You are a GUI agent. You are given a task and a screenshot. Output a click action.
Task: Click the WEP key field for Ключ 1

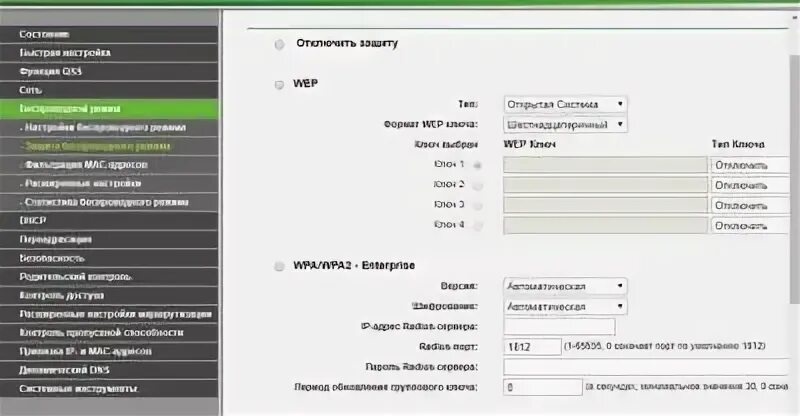[605, 165]
